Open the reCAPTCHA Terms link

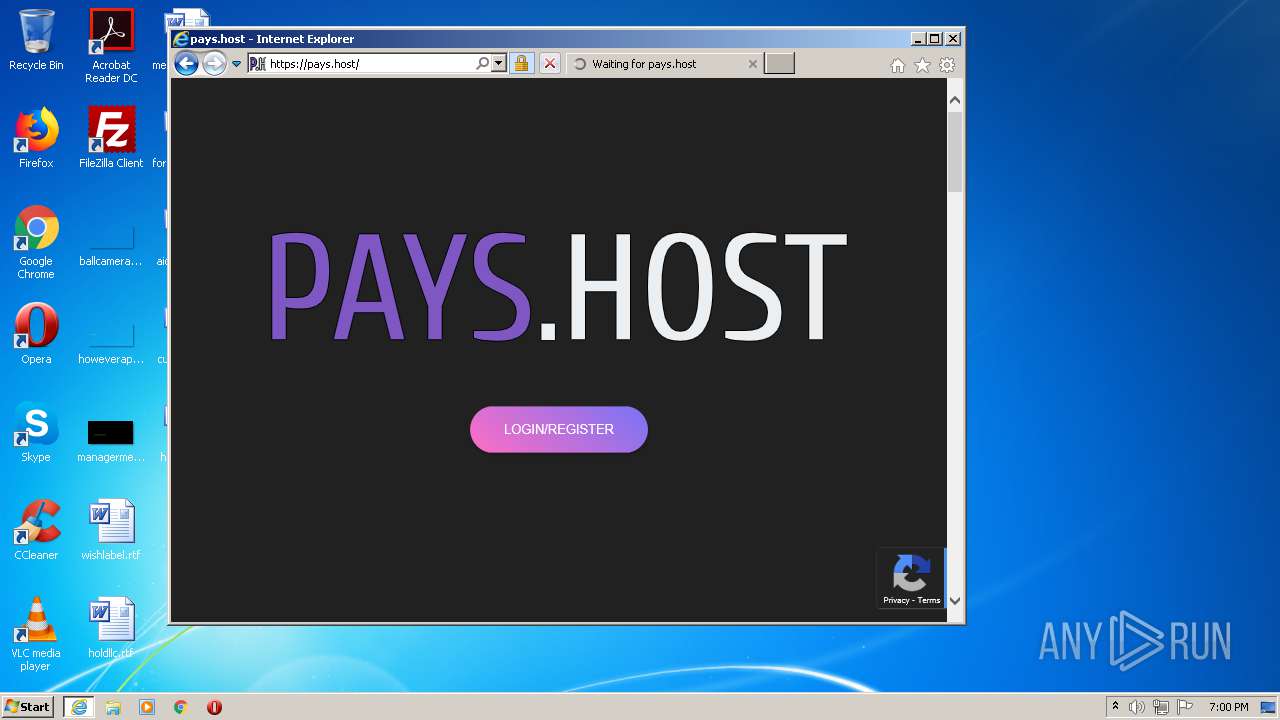coord(929,600)
